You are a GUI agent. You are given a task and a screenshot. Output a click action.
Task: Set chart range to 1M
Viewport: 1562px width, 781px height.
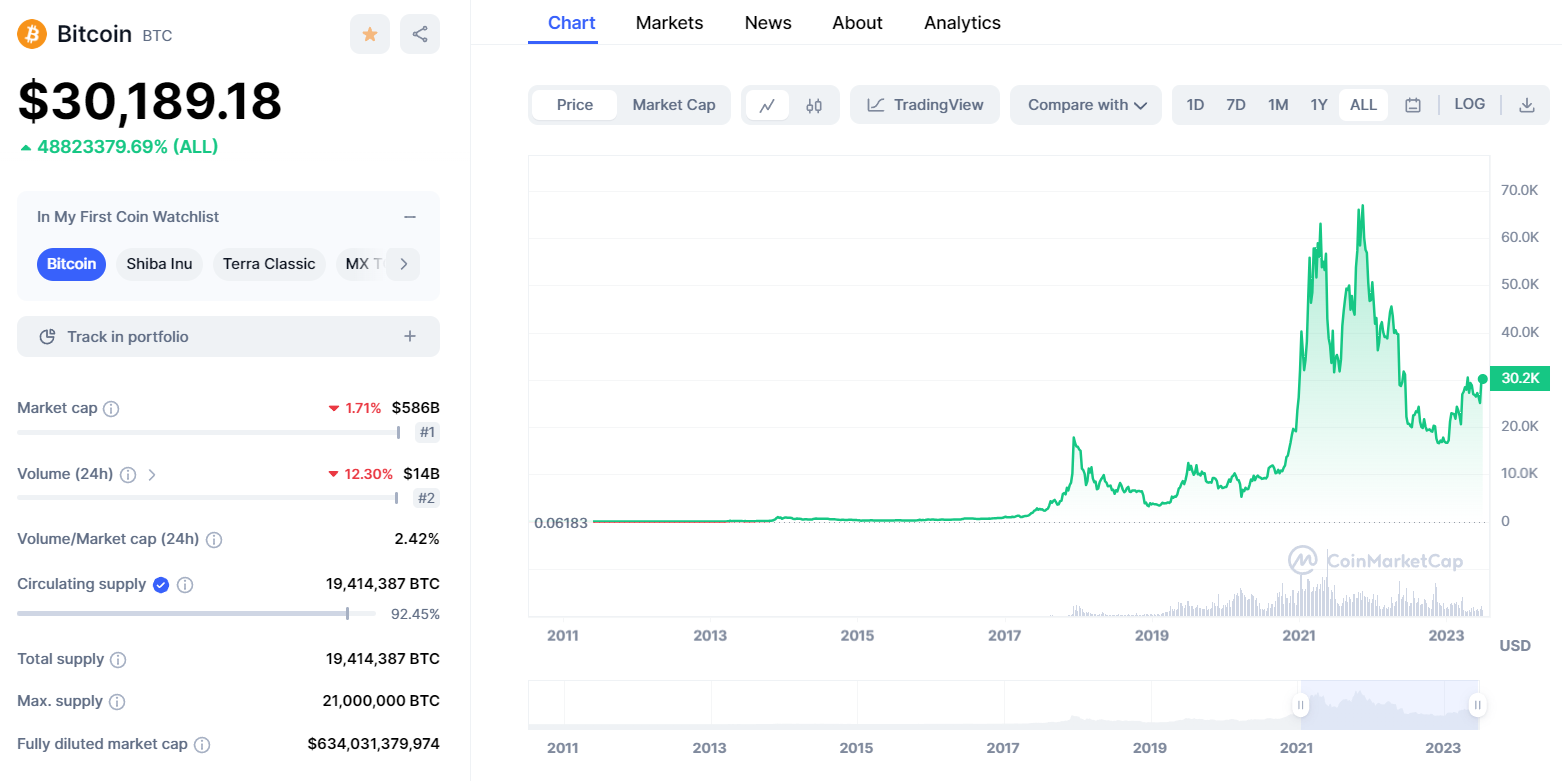[x=1278, y=105]
